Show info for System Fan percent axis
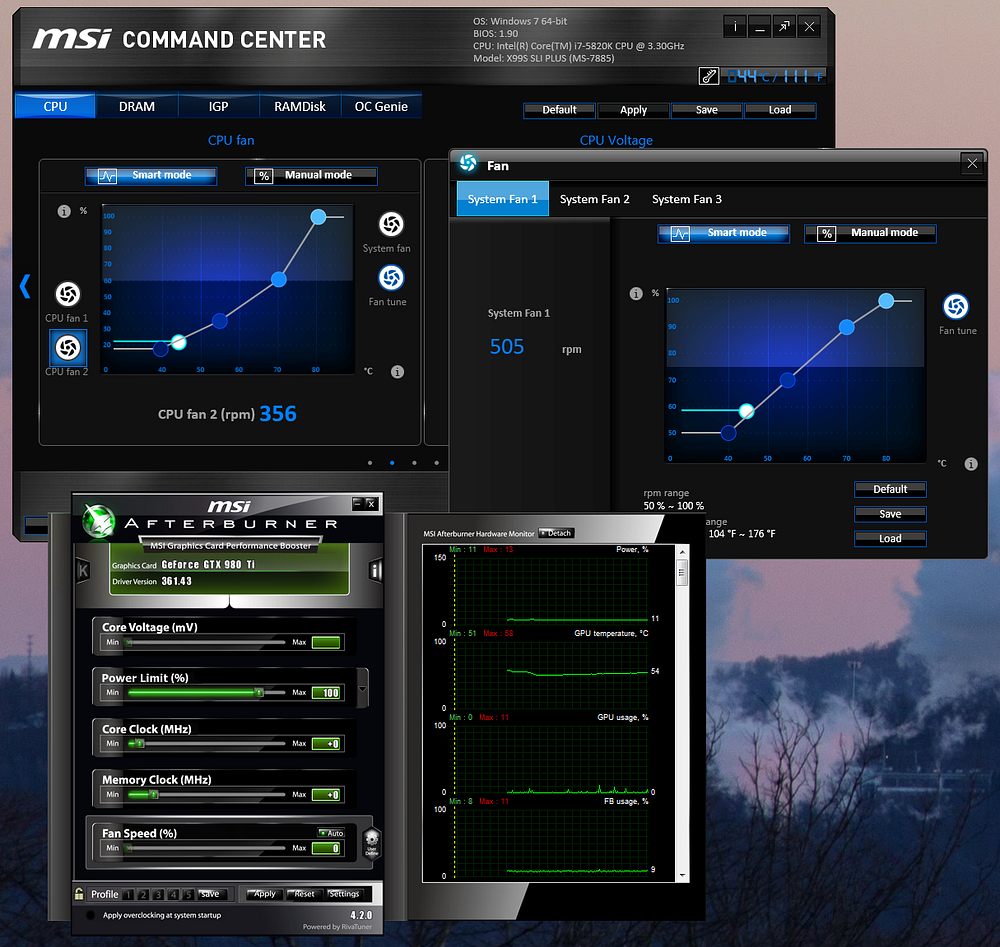1000x947 pixels. tap(636, 293)
